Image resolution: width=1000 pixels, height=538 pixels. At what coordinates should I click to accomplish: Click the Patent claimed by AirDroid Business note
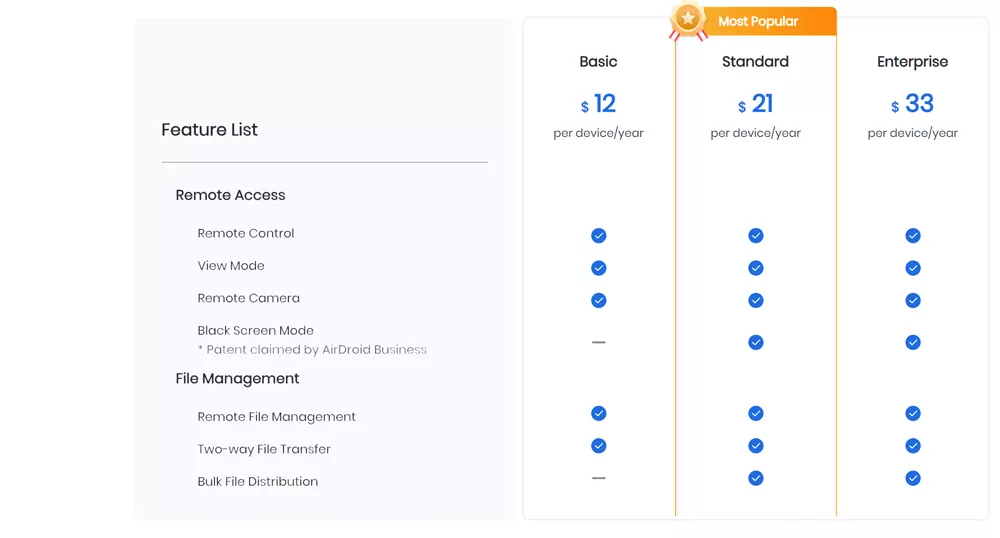pos(312,349)
